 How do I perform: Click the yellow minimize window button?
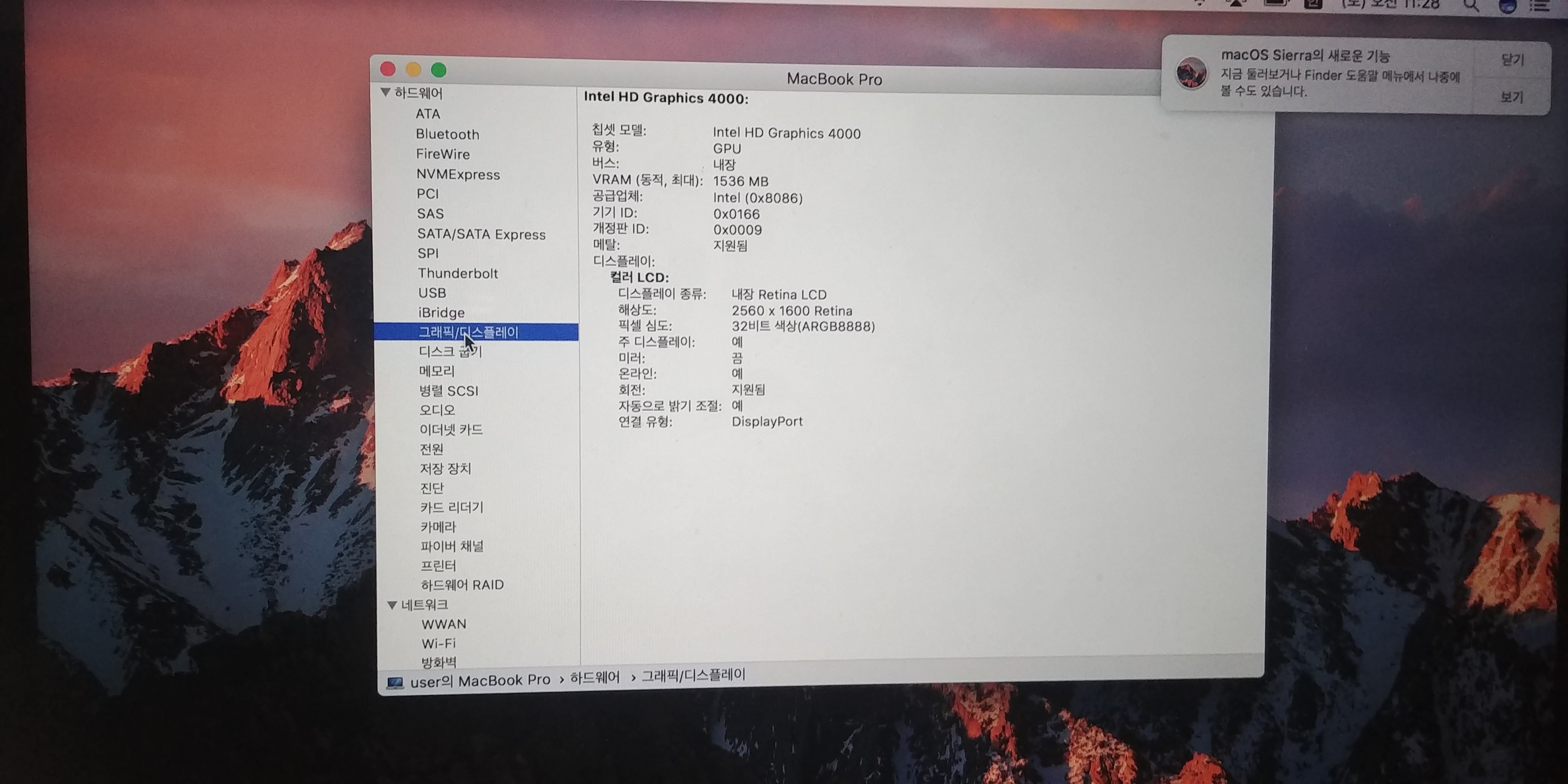pyautogui.click(x=413, y=69)
